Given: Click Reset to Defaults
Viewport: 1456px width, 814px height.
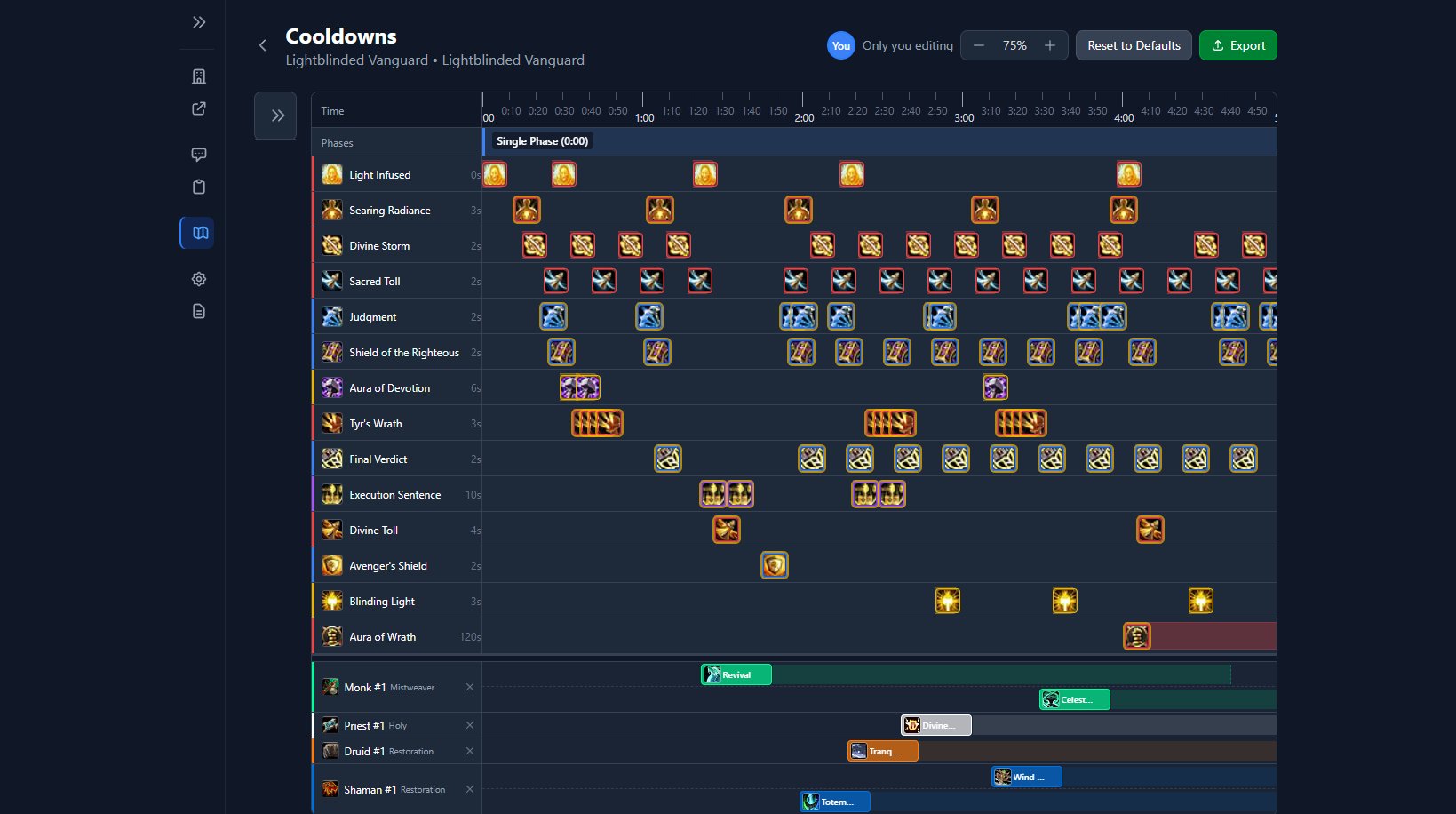Looking at the screenshot, I should click(x=1134, y=45).
